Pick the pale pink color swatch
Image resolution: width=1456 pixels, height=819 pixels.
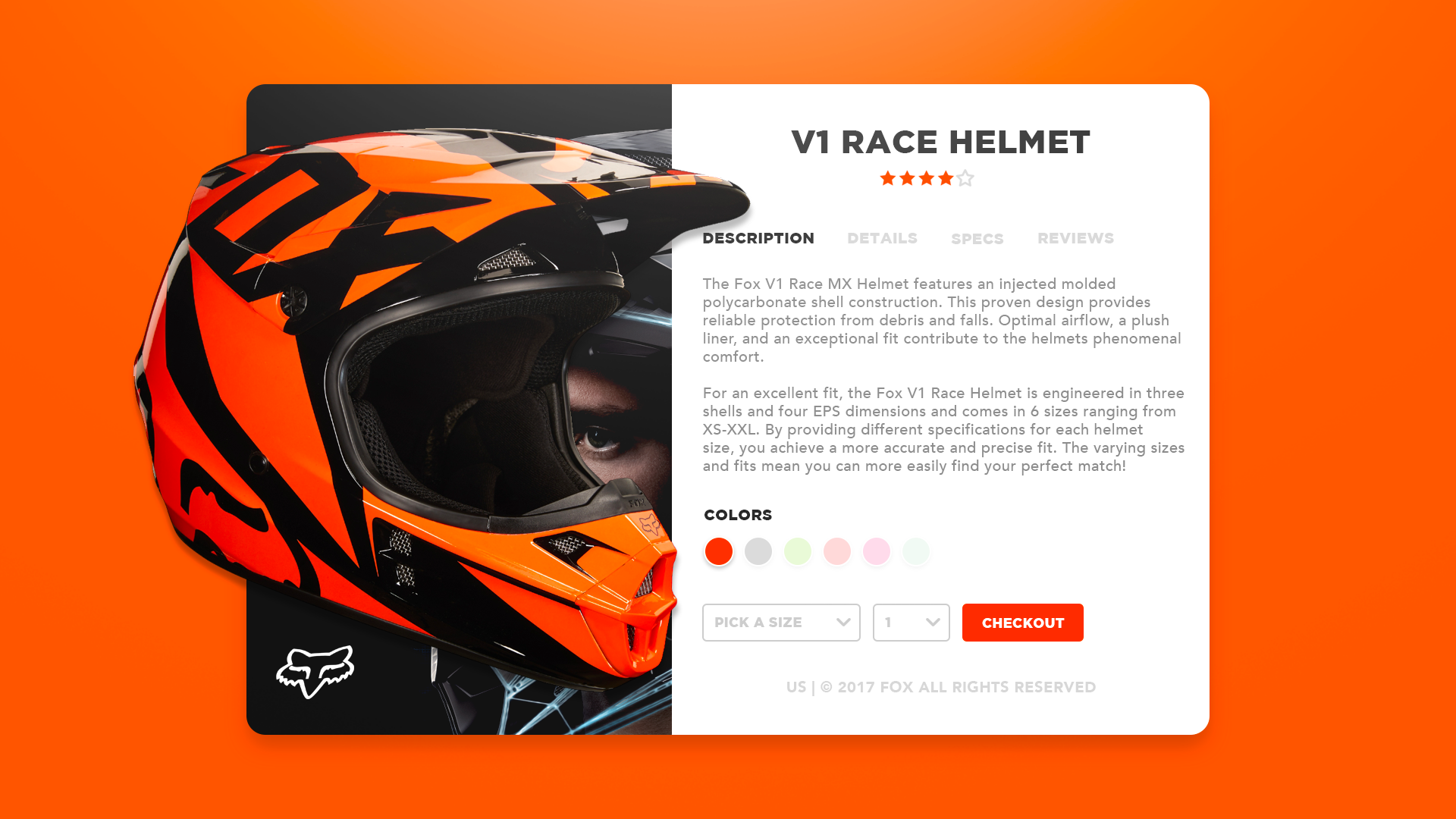877,551
